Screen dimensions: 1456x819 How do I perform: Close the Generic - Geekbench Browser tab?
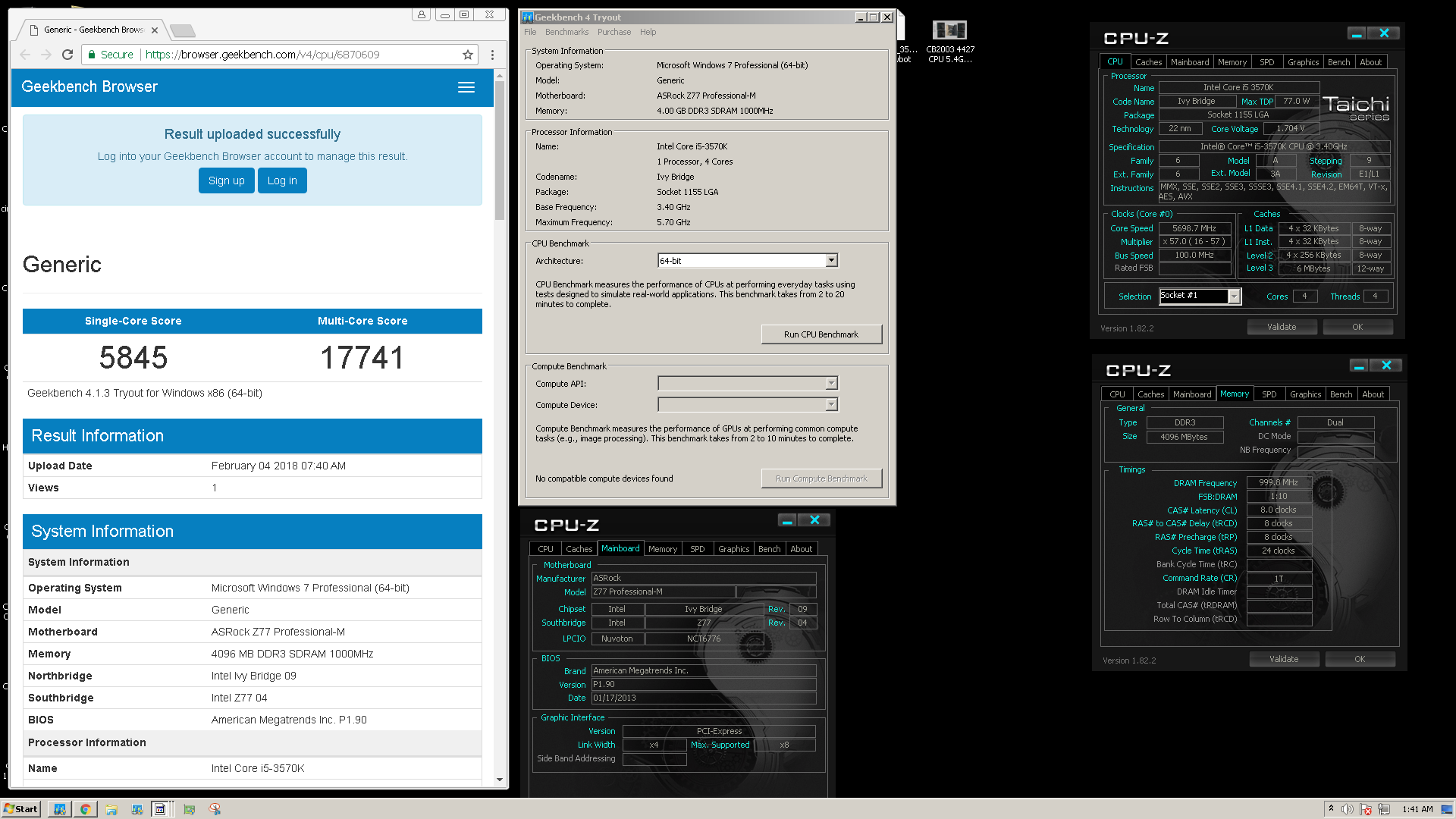[x=155, y=30]
